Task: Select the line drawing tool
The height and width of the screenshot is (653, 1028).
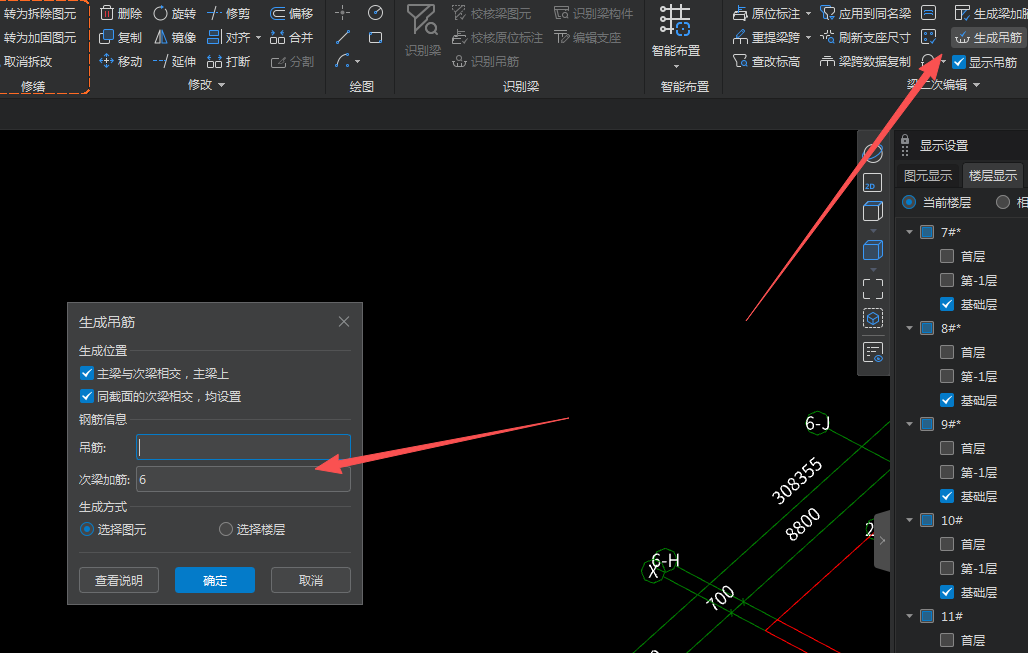Action: pyautogui.click(x=342, y=37)
